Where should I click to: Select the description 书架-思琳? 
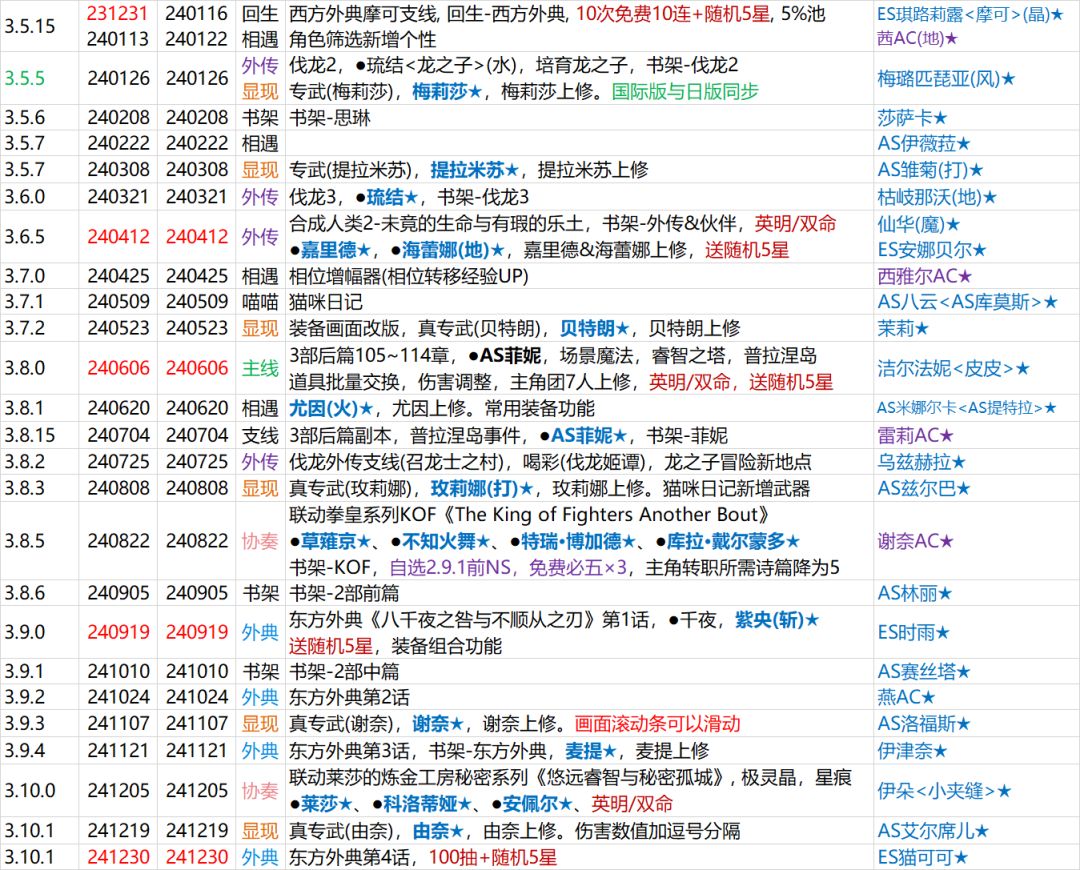[330, 118]
